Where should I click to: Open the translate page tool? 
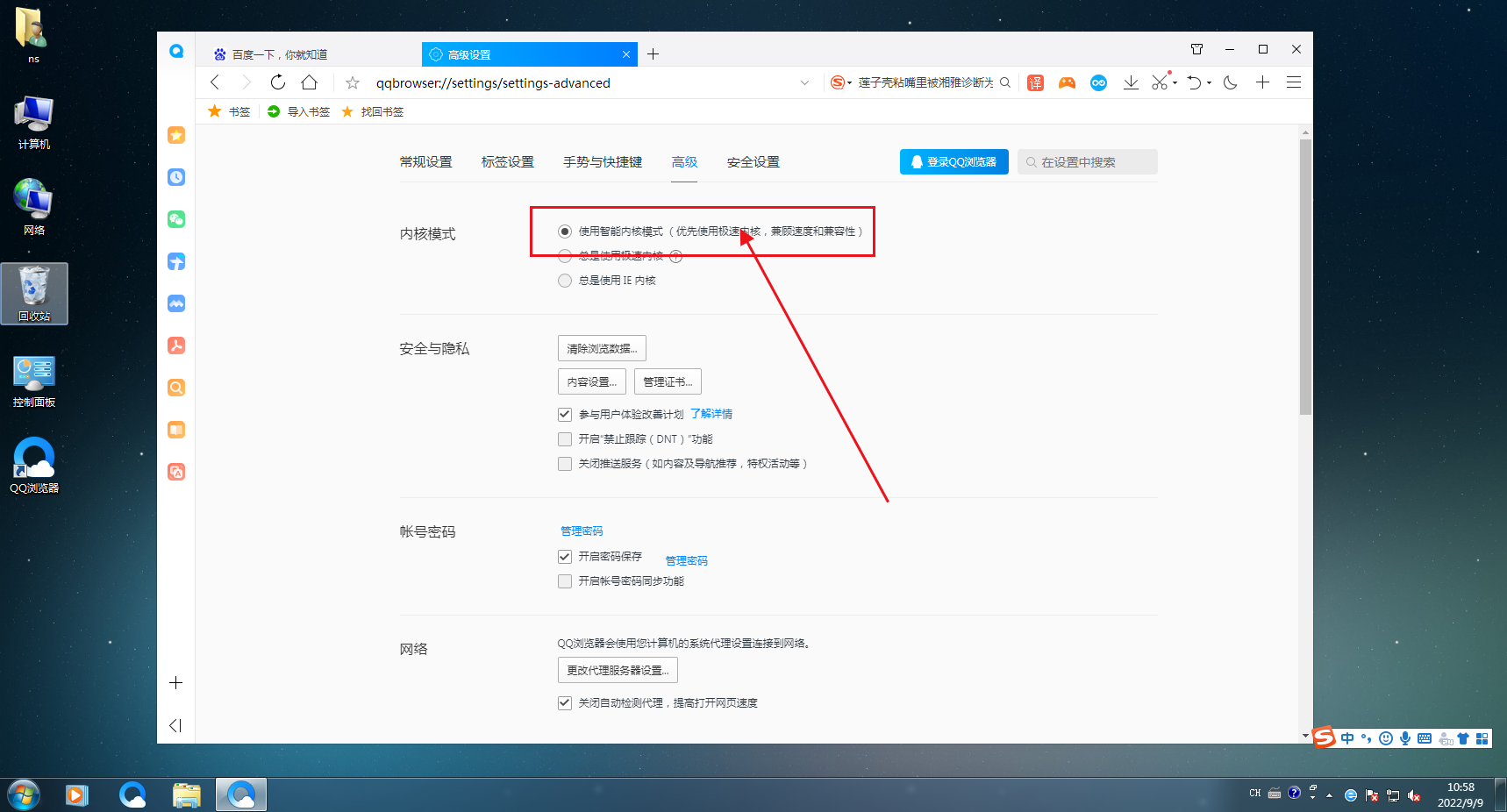[1035, 82]
